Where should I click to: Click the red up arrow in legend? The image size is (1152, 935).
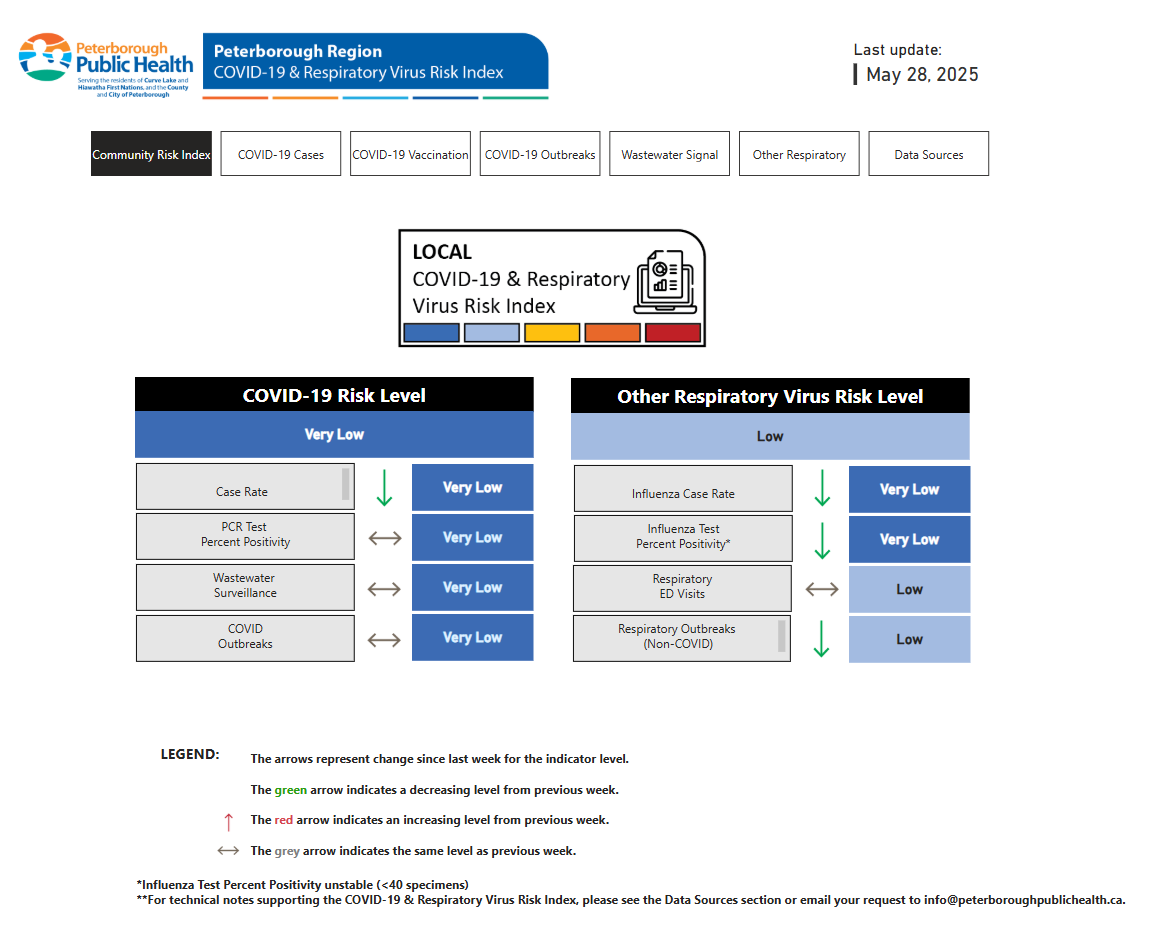pyautogui.click(x=228, y=821)
